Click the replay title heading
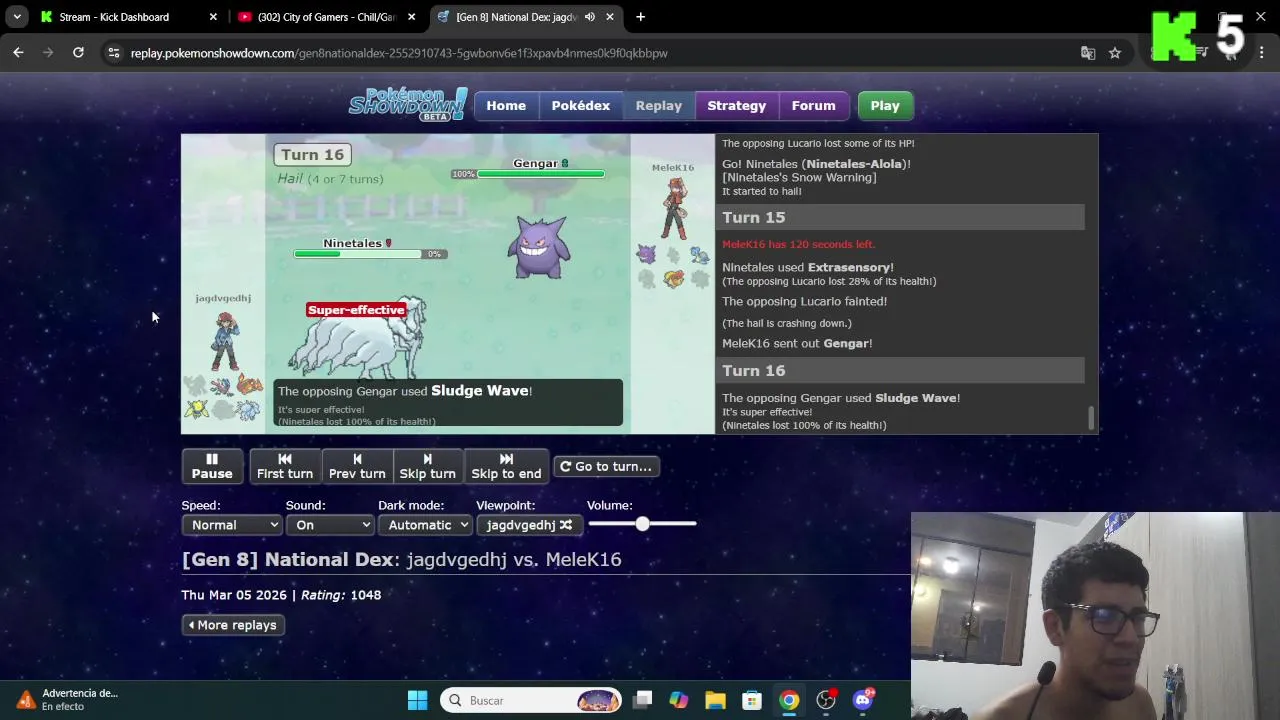Viewport: 1280px width, 720px height. point(402,559)
